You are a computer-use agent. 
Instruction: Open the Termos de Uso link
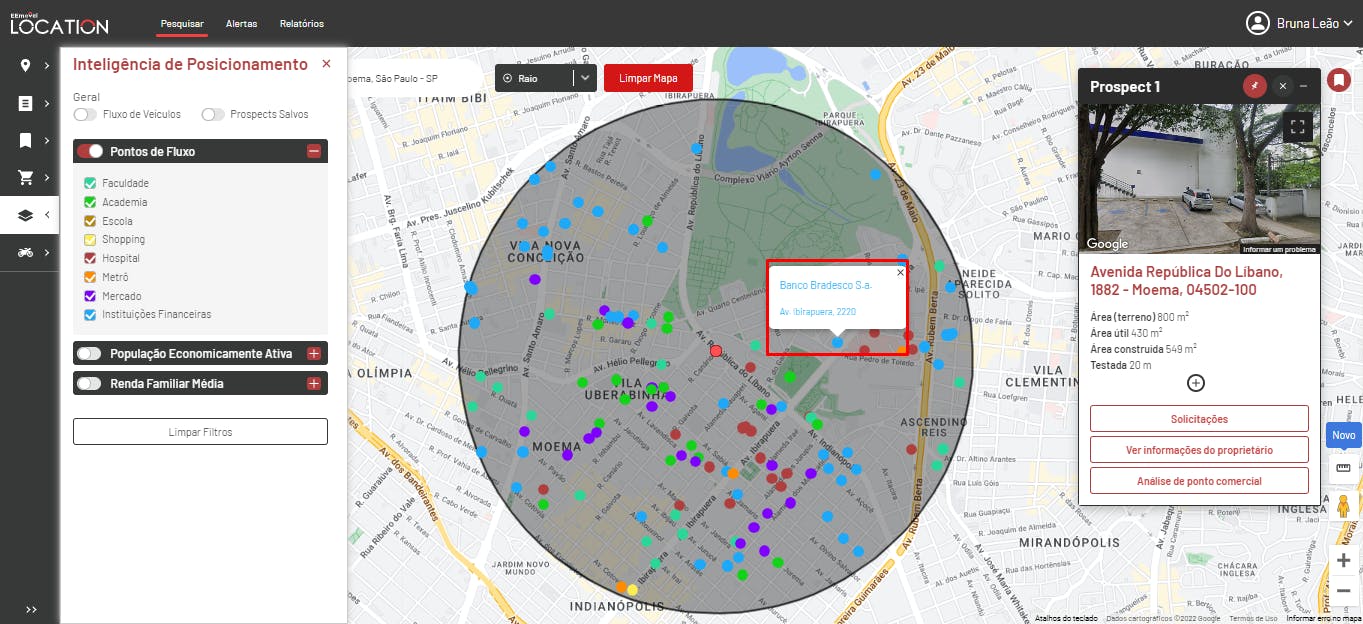pyautogui.click(x=1253, y=618)
